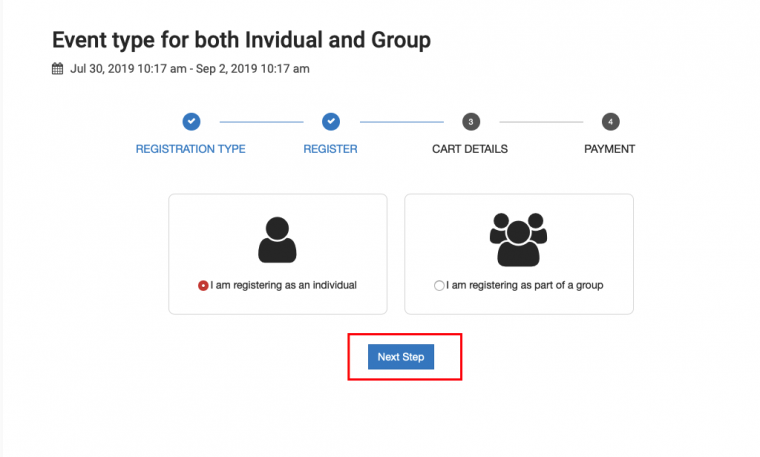Select the registering as an individual radio
The image size is (760, 457).
203,285
